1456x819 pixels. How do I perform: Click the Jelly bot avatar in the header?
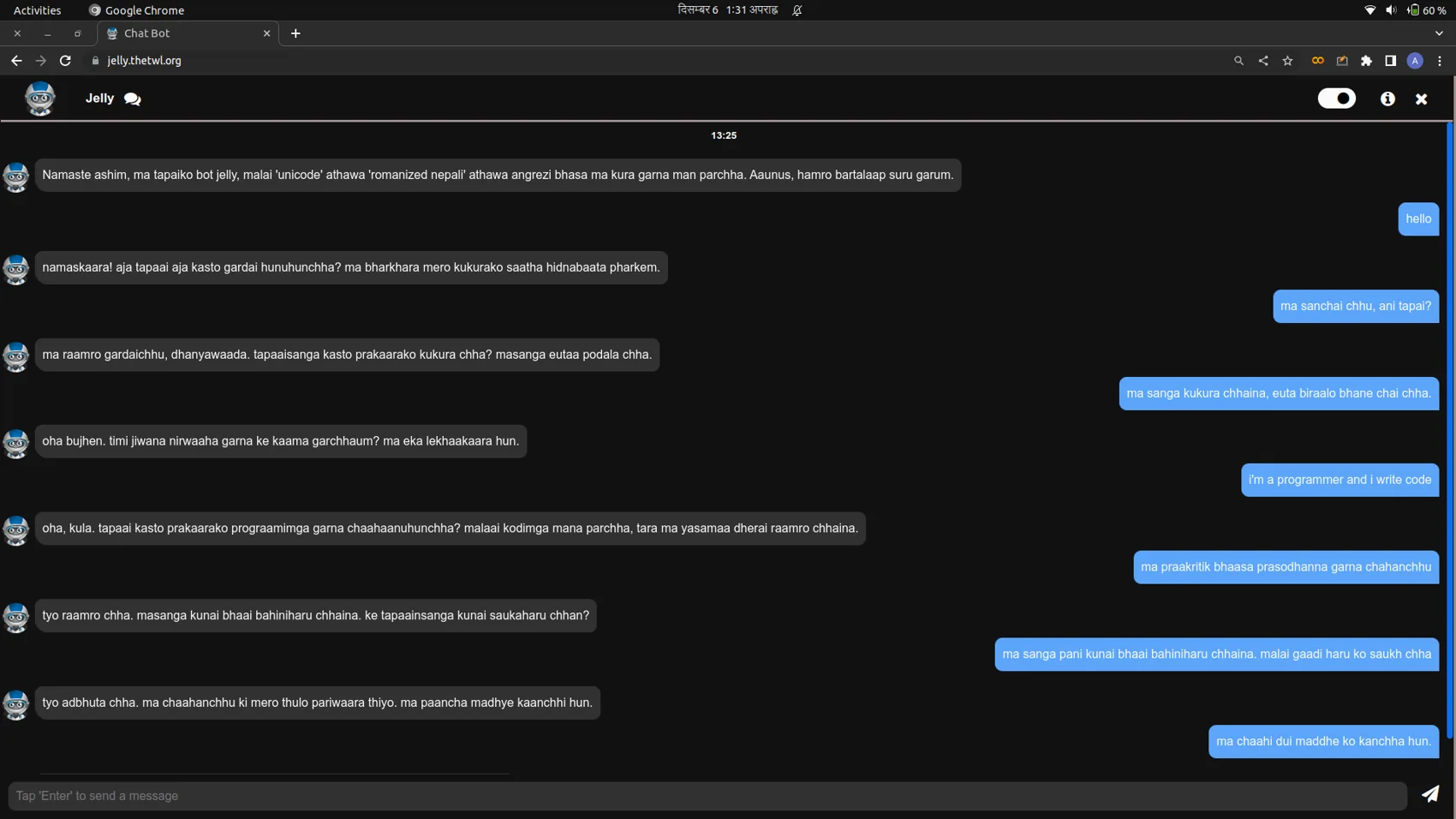click(39, 99)
